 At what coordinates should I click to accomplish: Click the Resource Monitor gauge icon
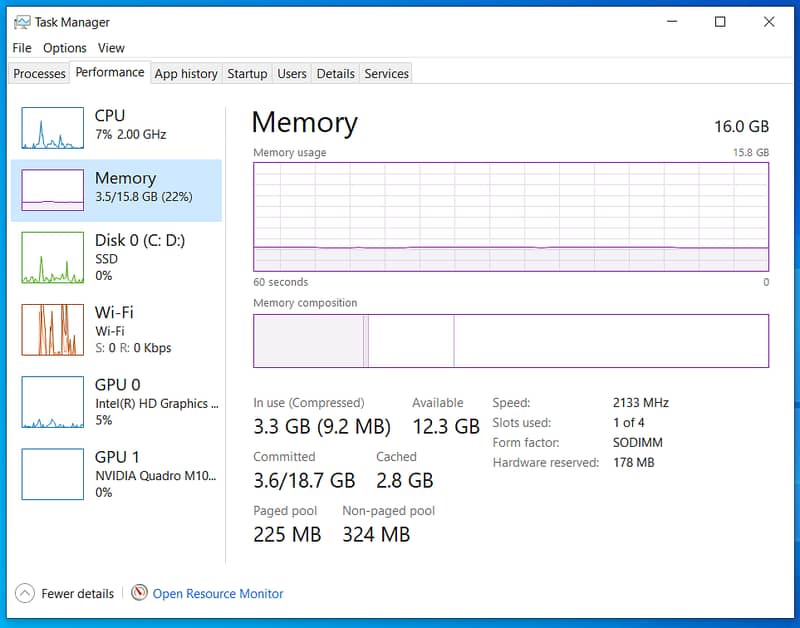click(139, 593)
